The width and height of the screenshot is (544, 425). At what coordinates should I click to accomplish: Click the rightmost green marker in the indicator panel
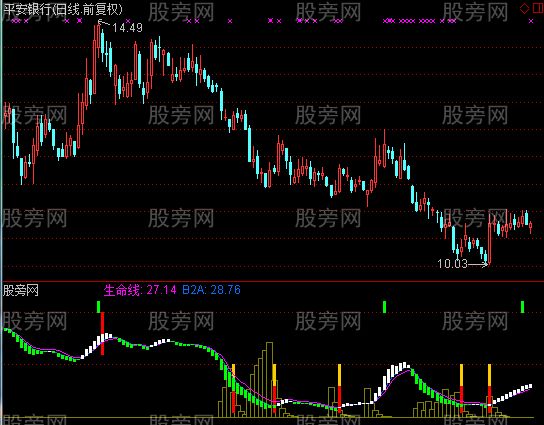pyautogui.click(x=522, y=307)
